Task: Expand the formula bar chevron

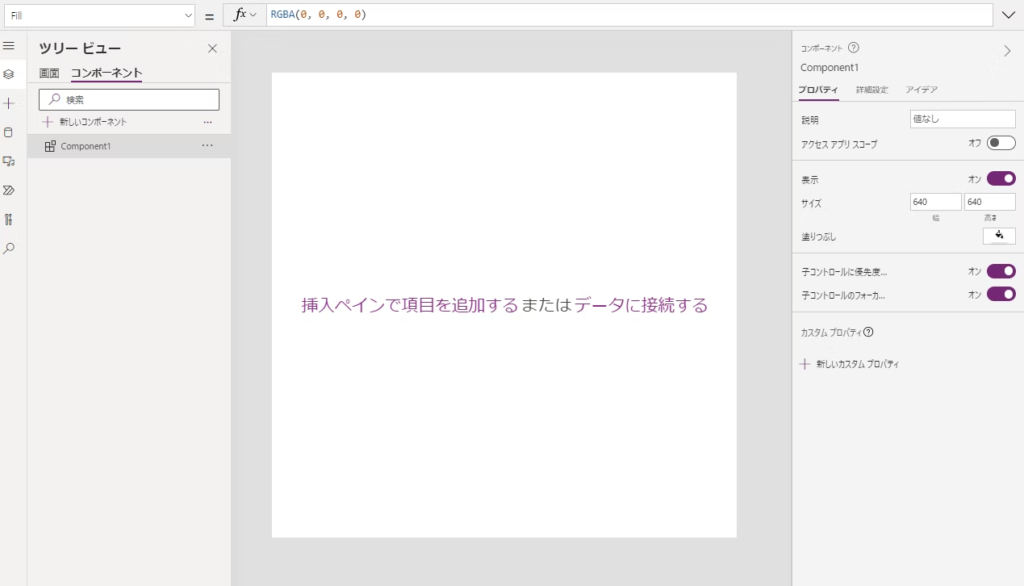Action: click(1008, 15)
